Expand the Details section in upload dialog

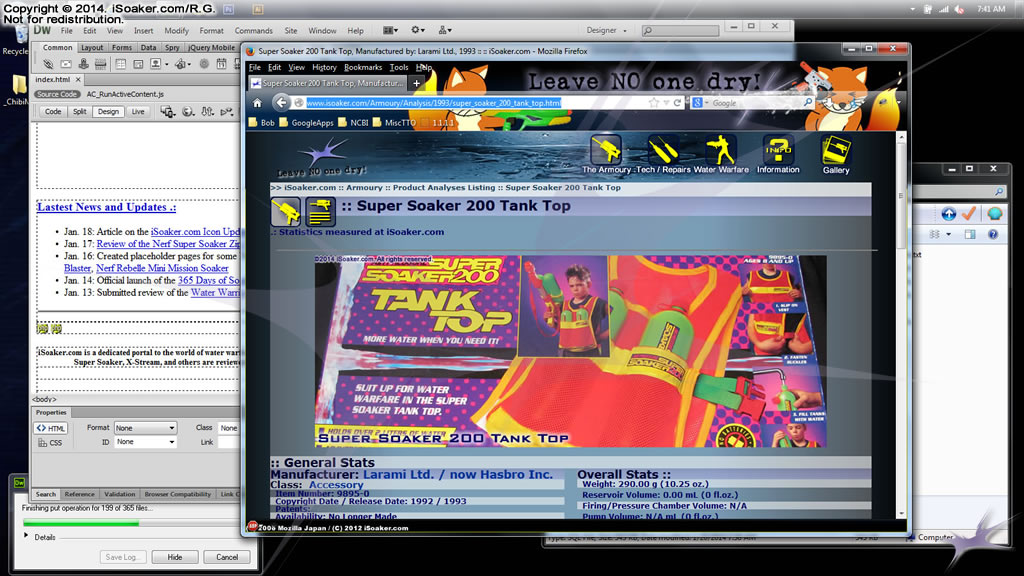(26, 536)
